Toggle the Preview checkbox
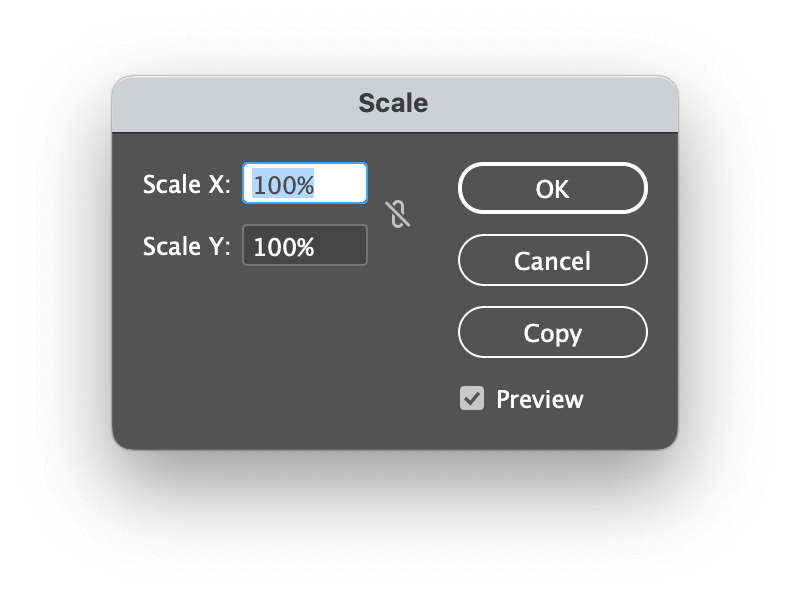This screenshot has height=598, width=790. (472, 399)
